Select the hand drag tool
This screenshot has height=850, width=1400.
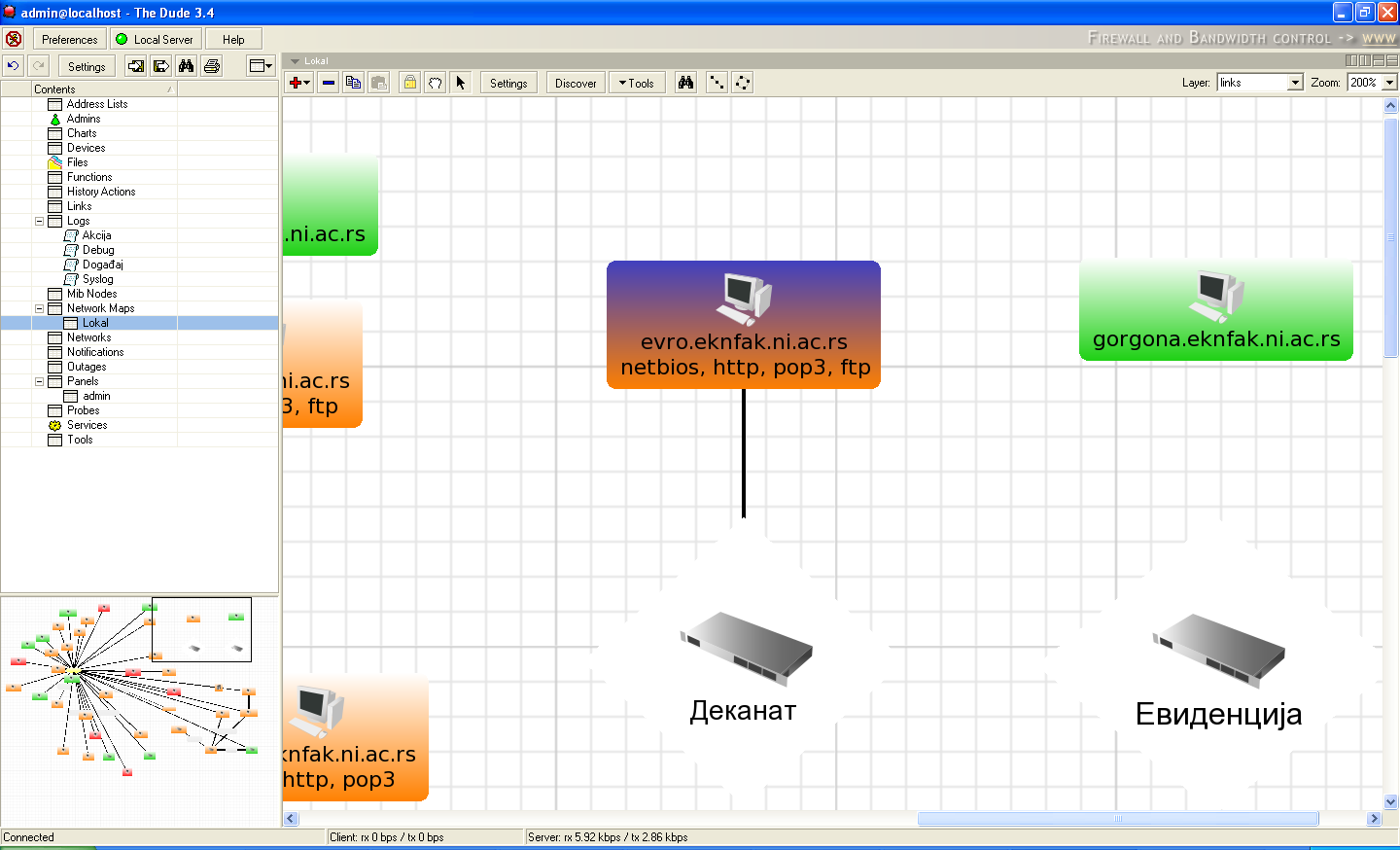[x=436, y=83]
